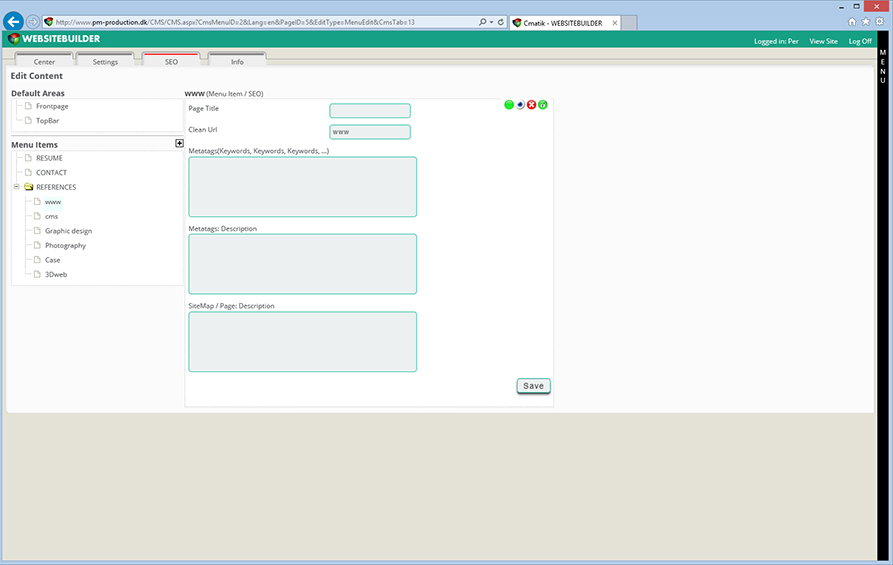Select the Graphic design menu item

click(68, 231)
